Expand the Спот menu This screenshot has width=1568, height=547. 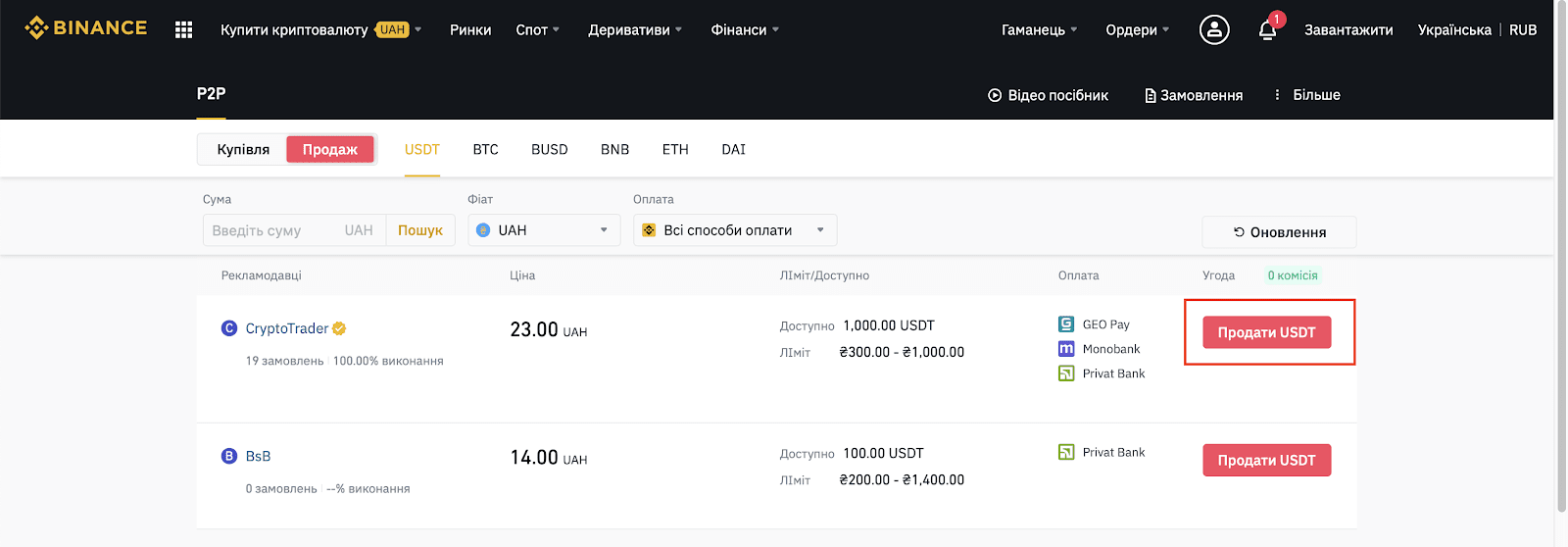tap(538, 29)
